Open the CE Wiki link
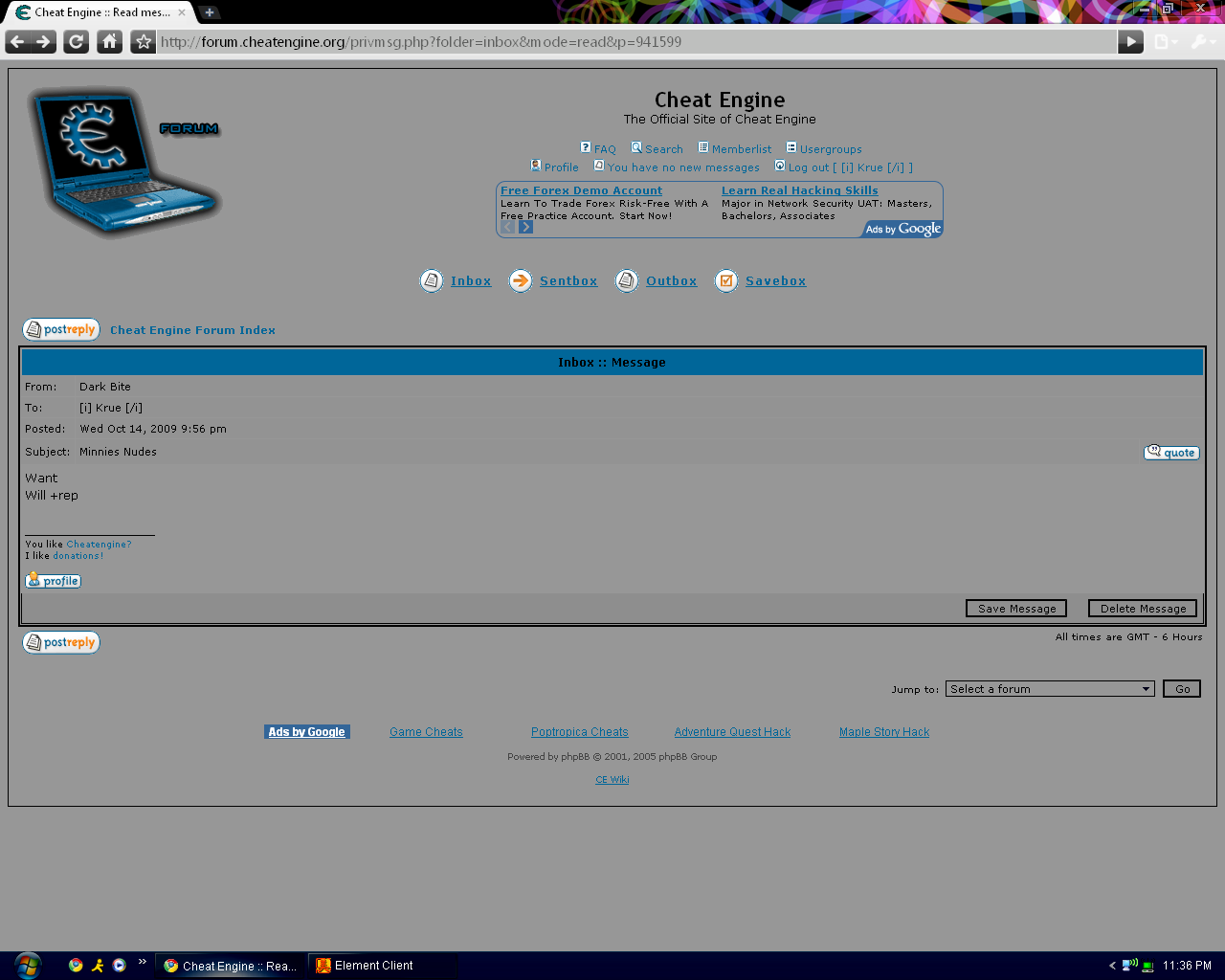This screenshot has width=1225, height=980. click(612, 780)
